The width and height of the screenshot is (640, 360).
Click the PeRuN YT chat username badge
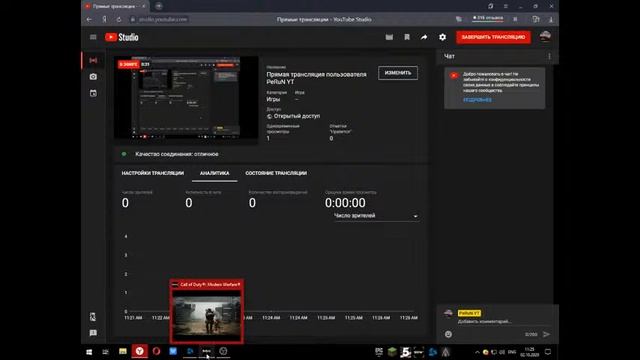(469, 313)
